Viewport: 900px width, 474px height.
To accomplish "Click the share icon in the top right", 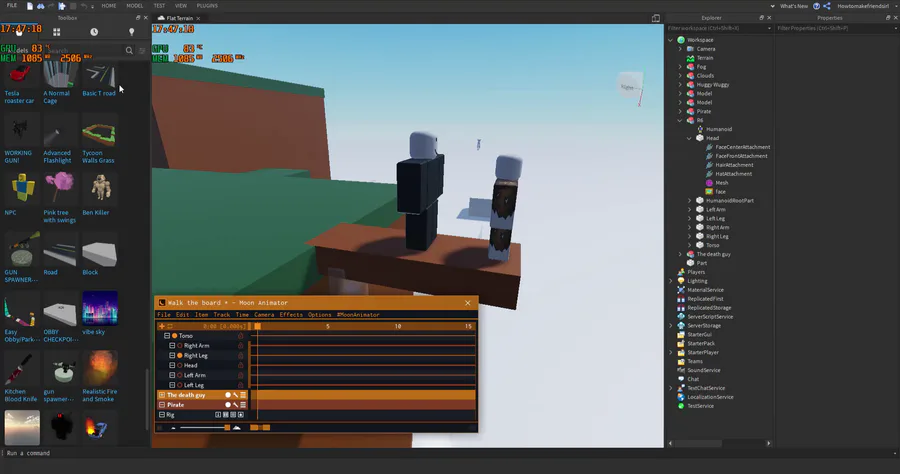I will coord(827,6).
